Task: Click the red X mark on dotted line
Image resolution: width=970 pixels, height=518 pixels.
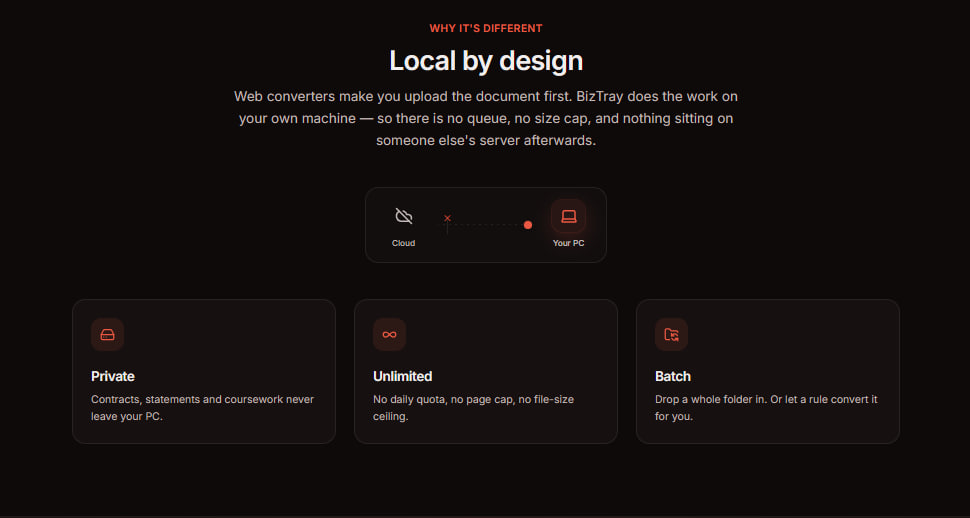Action: tap(447, 218)
